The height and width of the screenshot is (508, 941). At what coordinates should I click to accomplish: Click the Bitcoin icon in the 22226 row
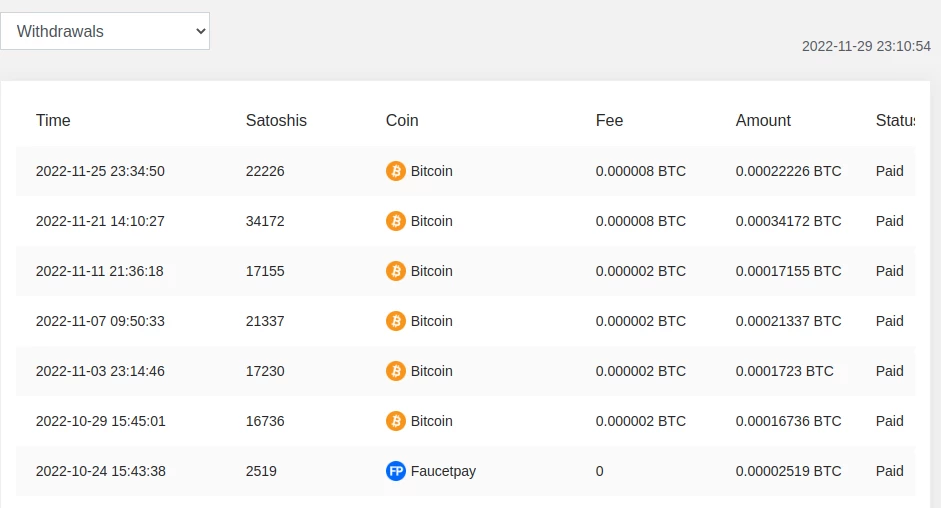(396, 171)
